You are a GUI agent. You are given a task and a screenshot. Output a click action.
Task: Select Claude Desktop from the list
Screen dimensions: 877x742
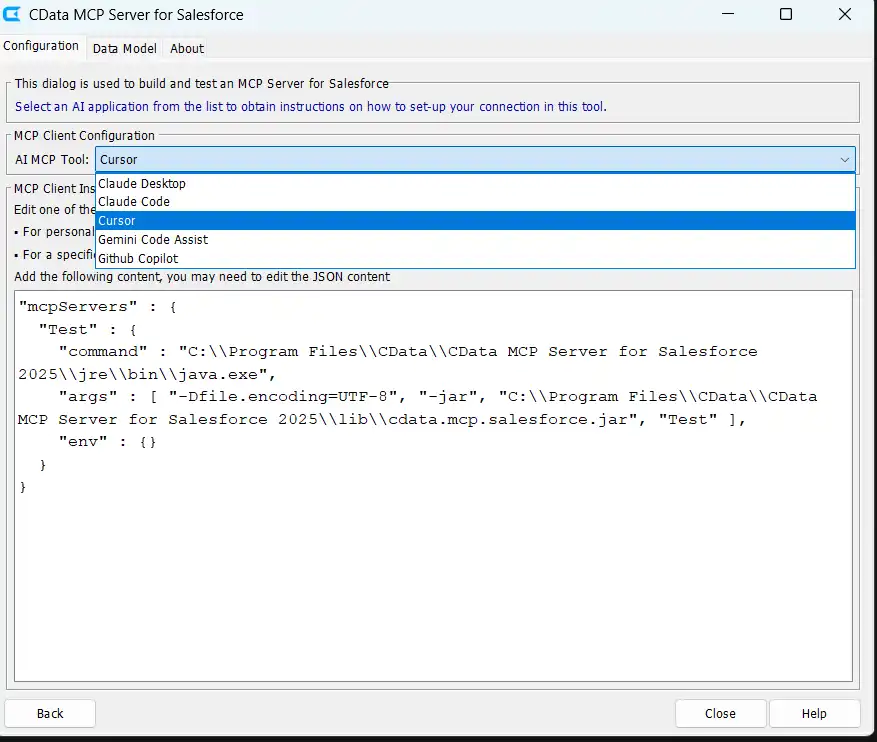click(x=142, y=184)
